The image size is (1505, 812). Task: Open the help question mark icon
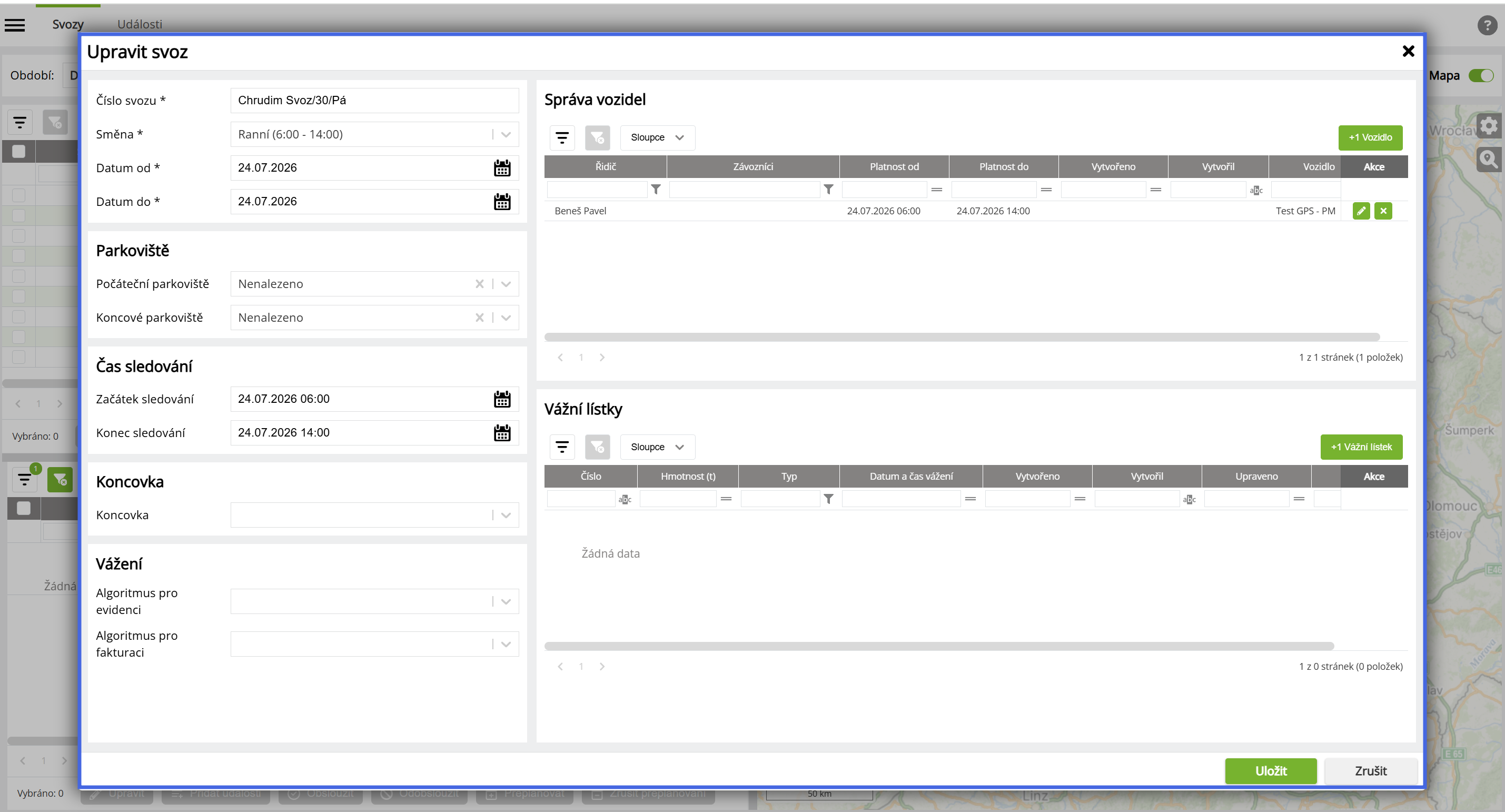pos(1487,25)
